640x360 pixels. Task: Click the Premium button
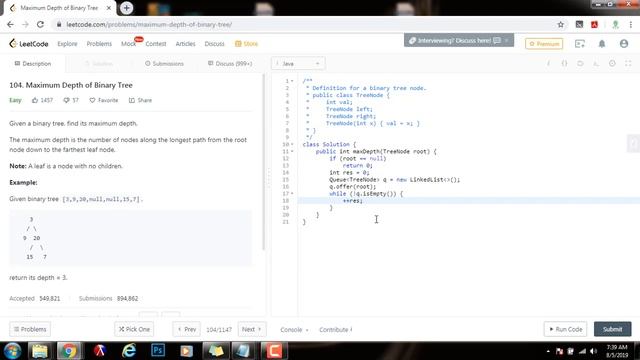click(x=544, y=44)
